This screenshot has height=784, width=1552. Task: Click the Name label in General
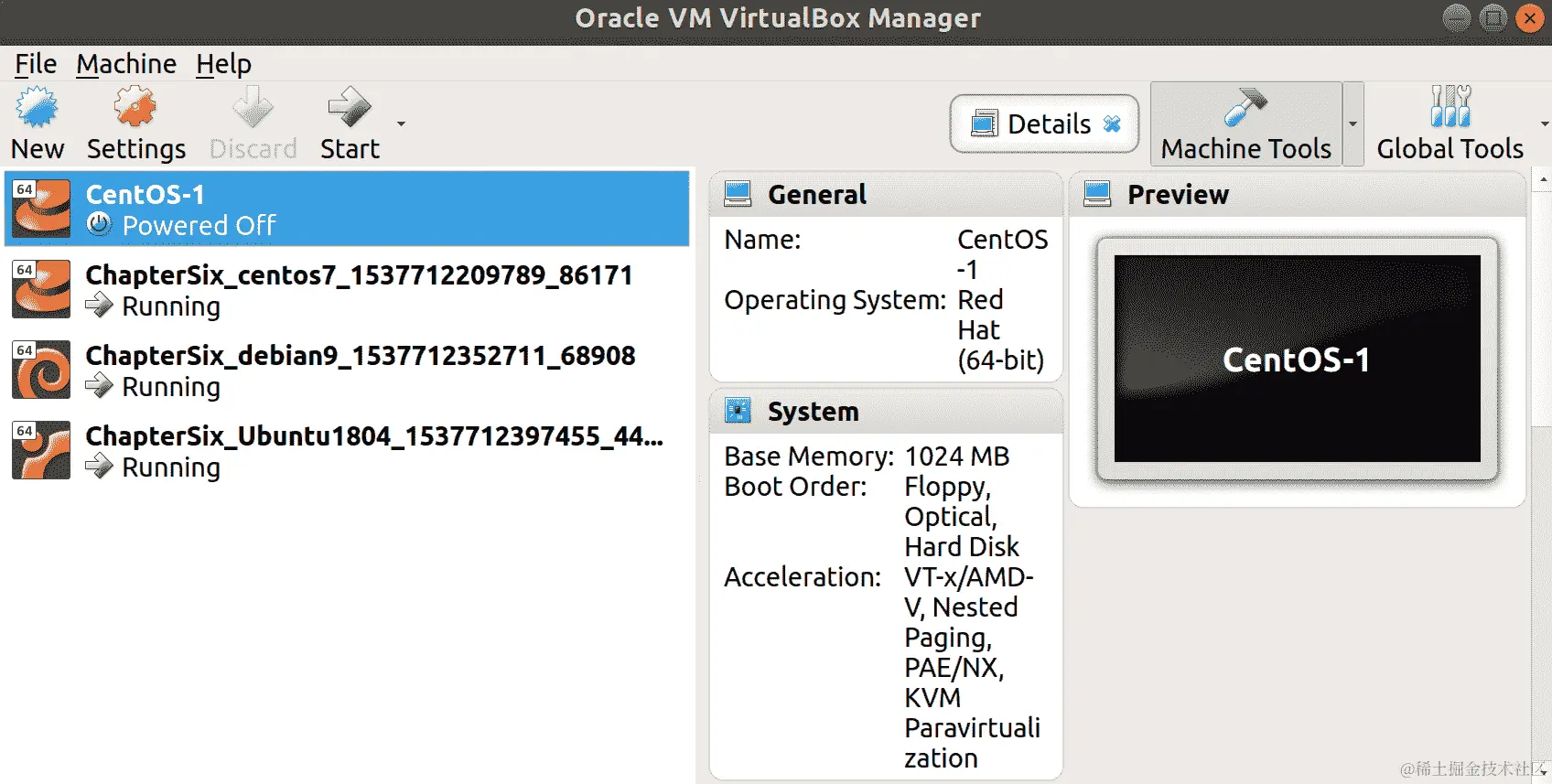(762, 240)
